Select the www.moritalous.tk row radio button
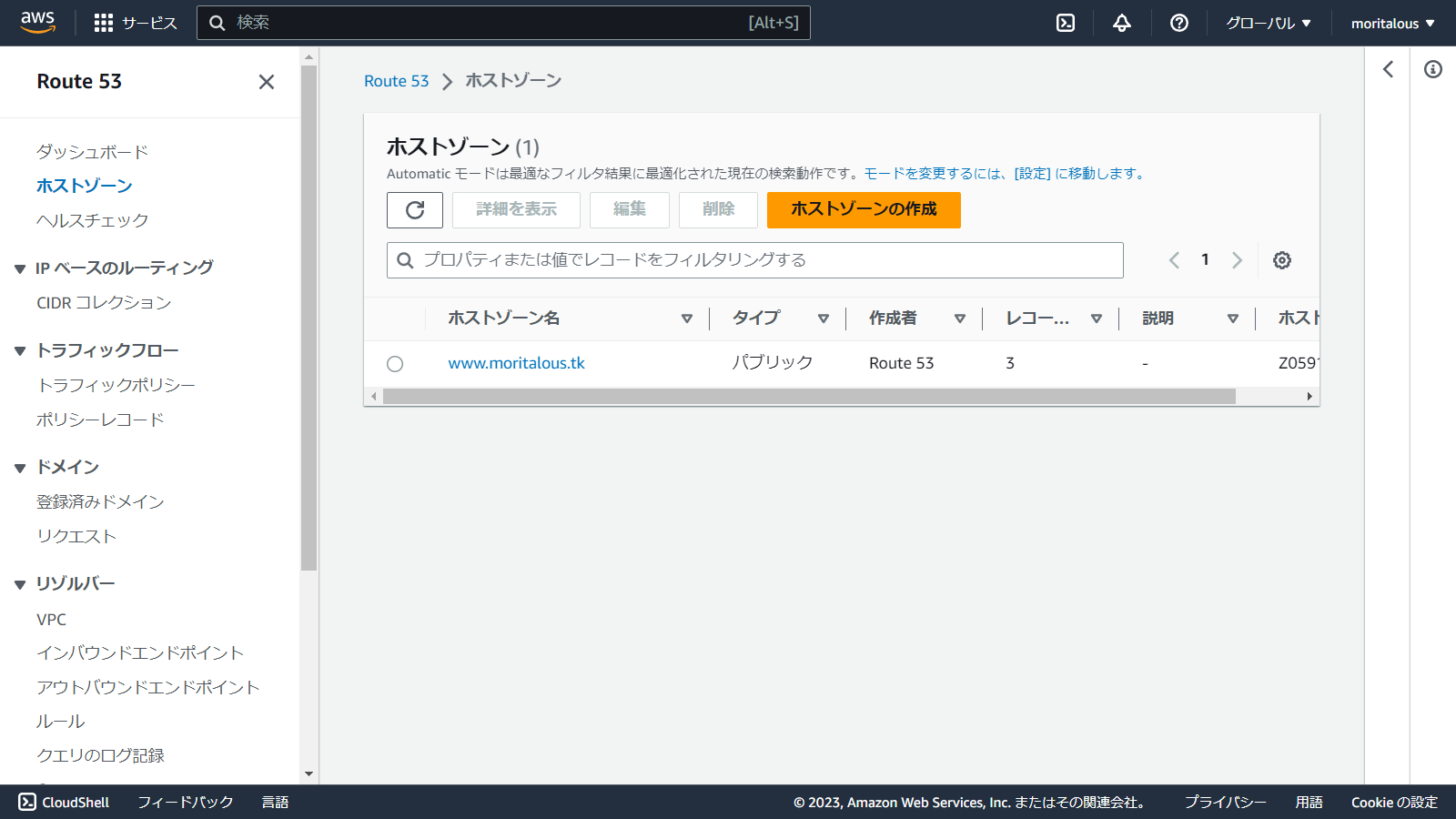This screenshot has height=819, width=1456. pos(395,363)
